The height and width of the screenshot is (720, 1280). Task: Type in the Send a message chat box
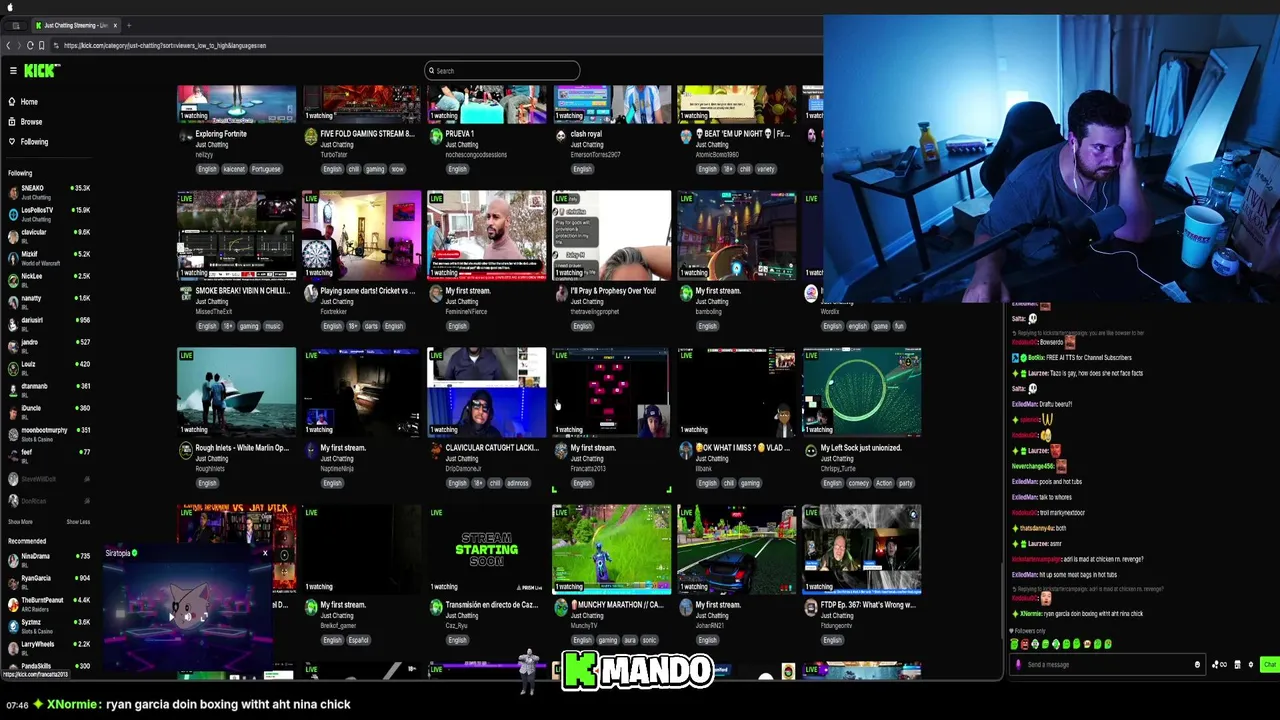pyautogui.click(x=1108, y=665)
